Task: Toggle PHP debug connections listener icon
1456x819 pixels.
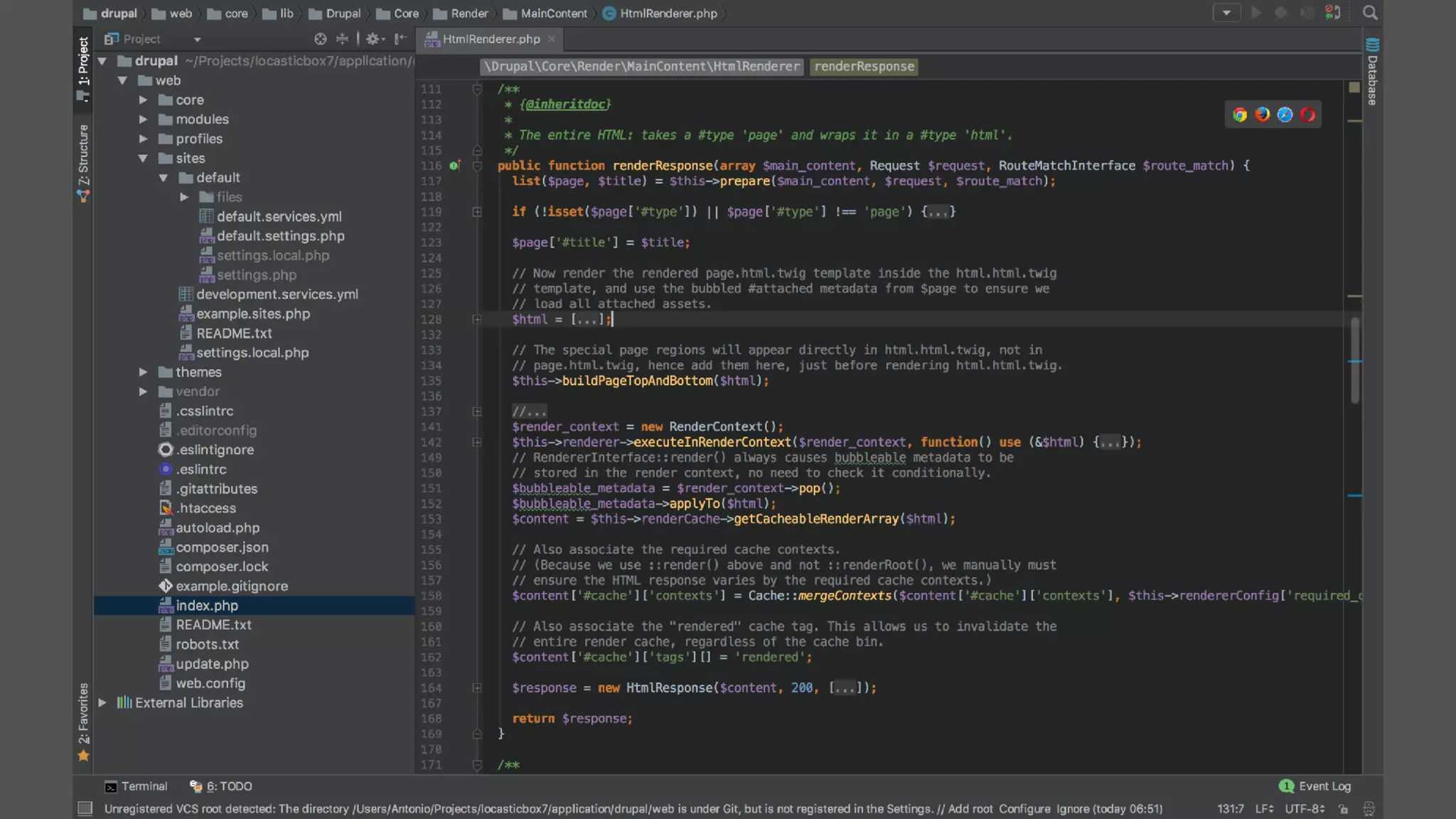Action: click(1333, 13)
